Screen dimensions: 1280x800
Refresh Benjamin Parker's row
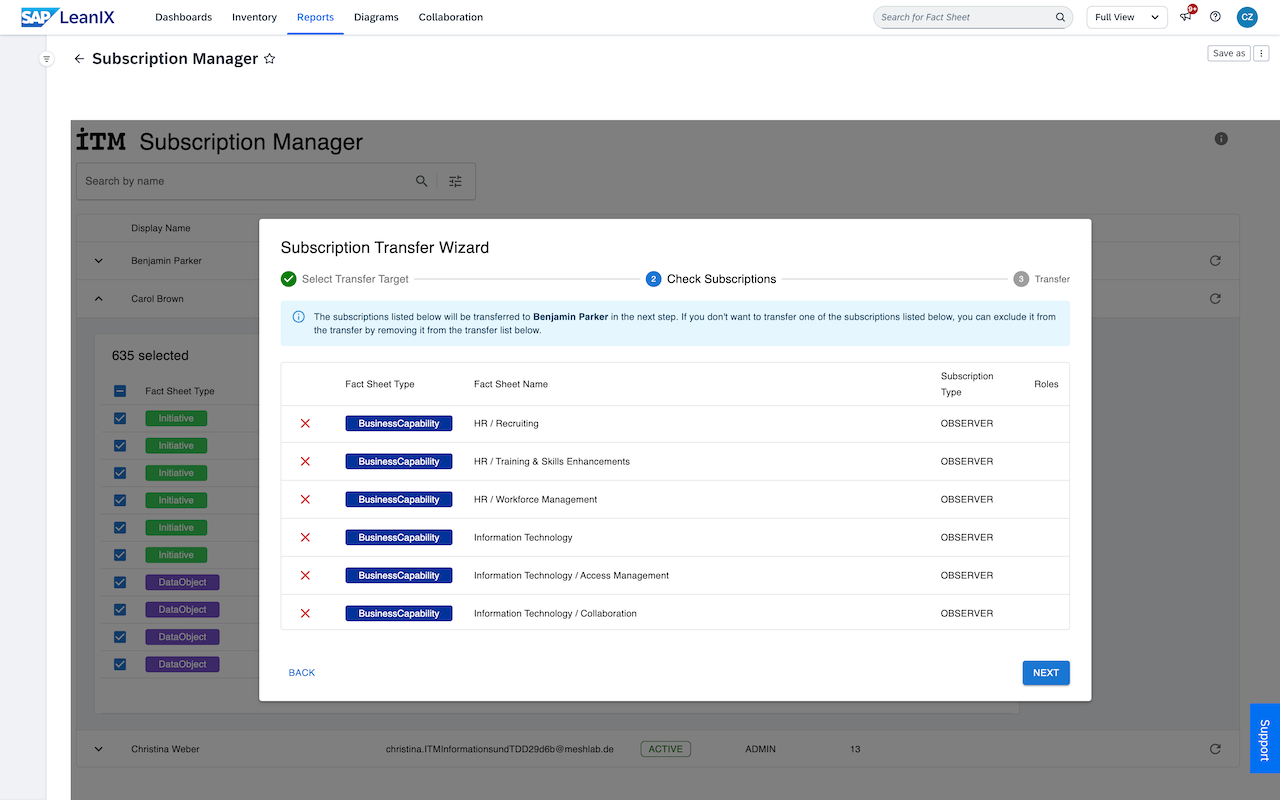coord(1215,261)
